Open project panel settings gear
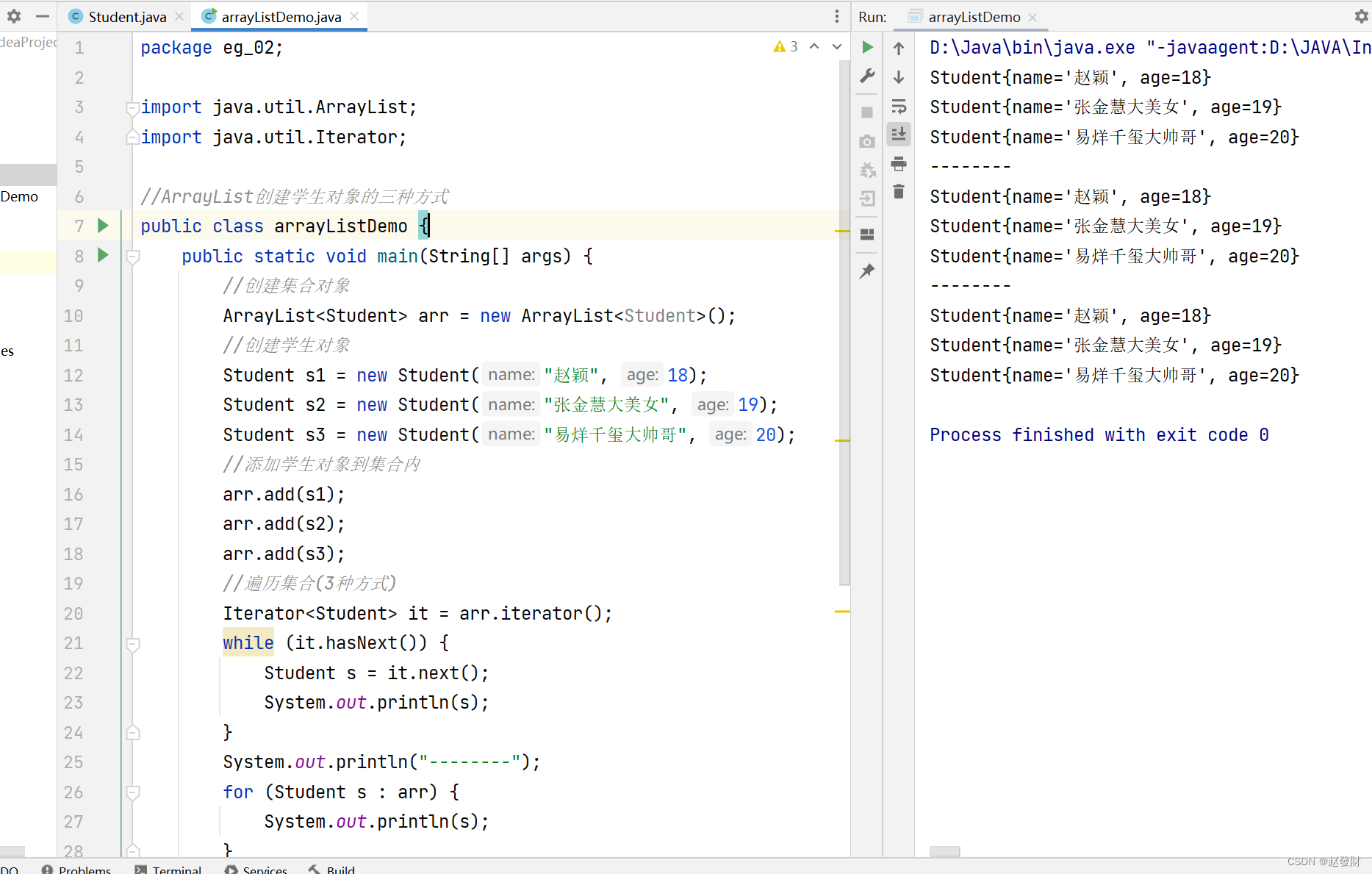The image size is (1372, 874). pyautogui.click(x=14, y=15)
